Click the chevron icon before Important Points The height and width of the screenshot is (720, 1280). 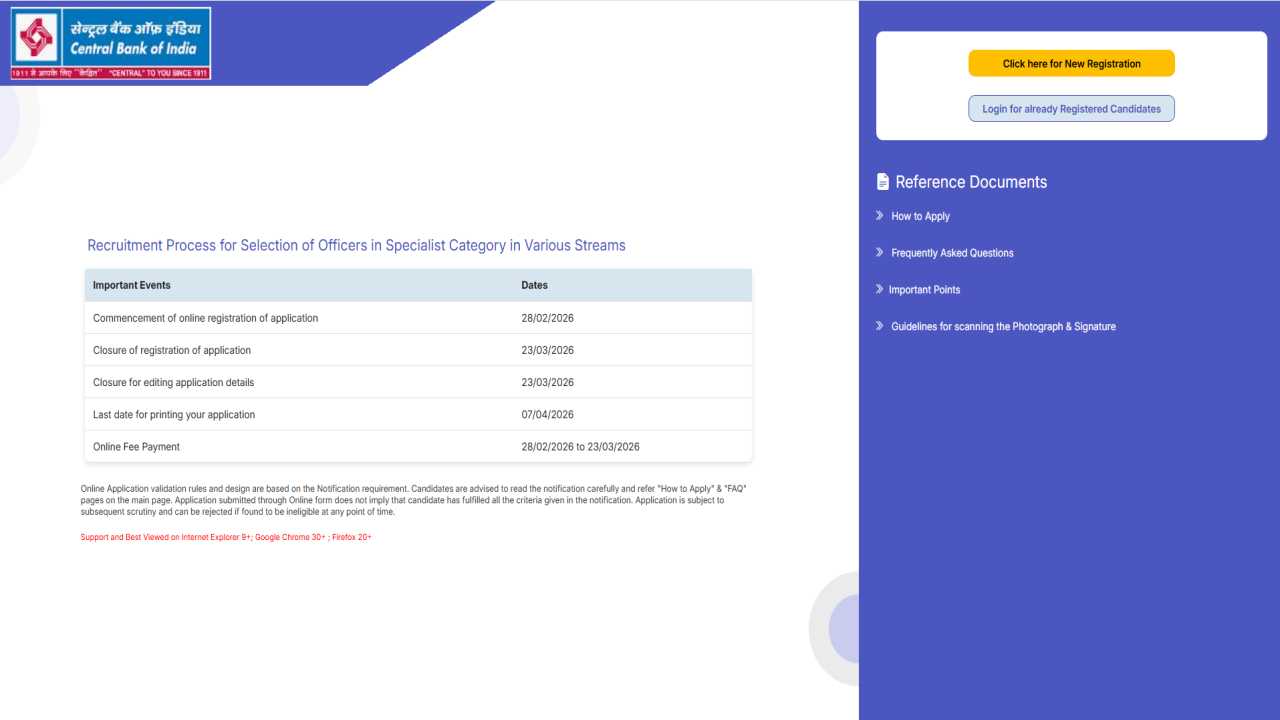click(x=879, y=289)
